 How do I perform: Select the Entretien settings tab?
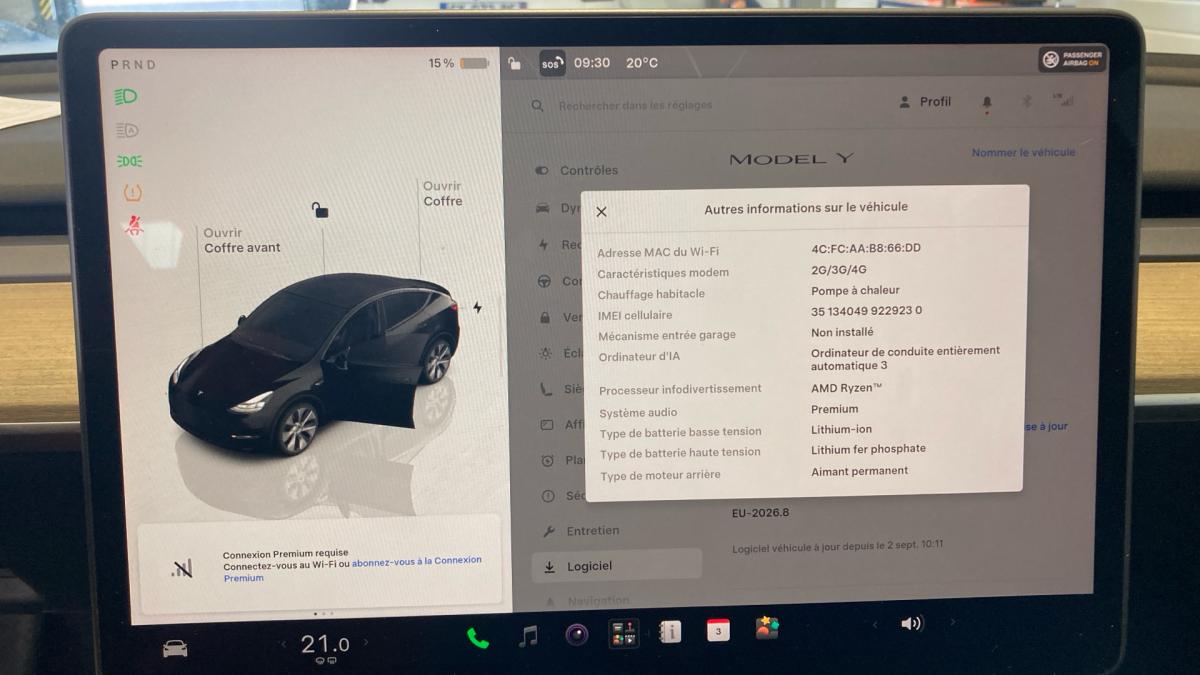coord(582,531)
